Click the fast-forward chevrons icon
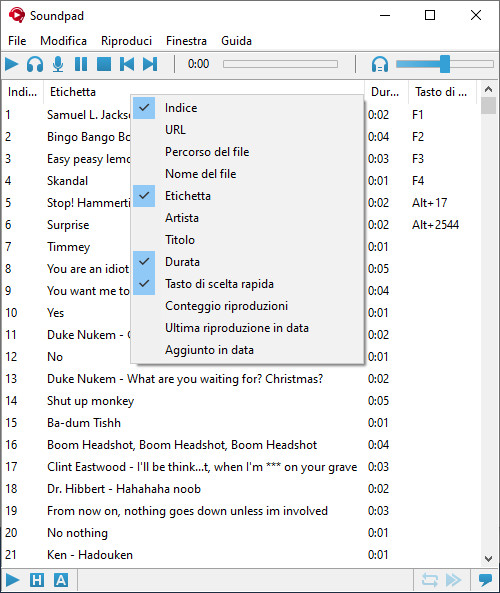500x593 pixels. (453, 580)
